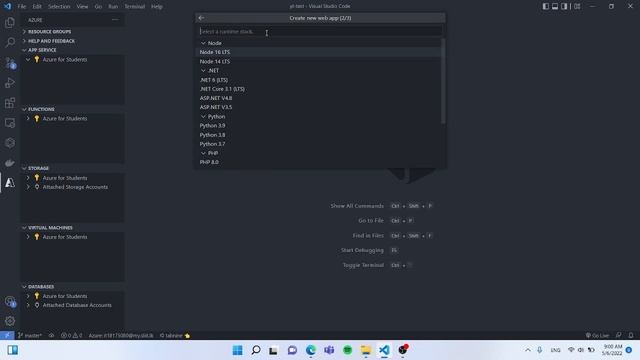The image size is (640, 360).
Task: Open the Remote Explorer view
Action: [x=10, y=123]
